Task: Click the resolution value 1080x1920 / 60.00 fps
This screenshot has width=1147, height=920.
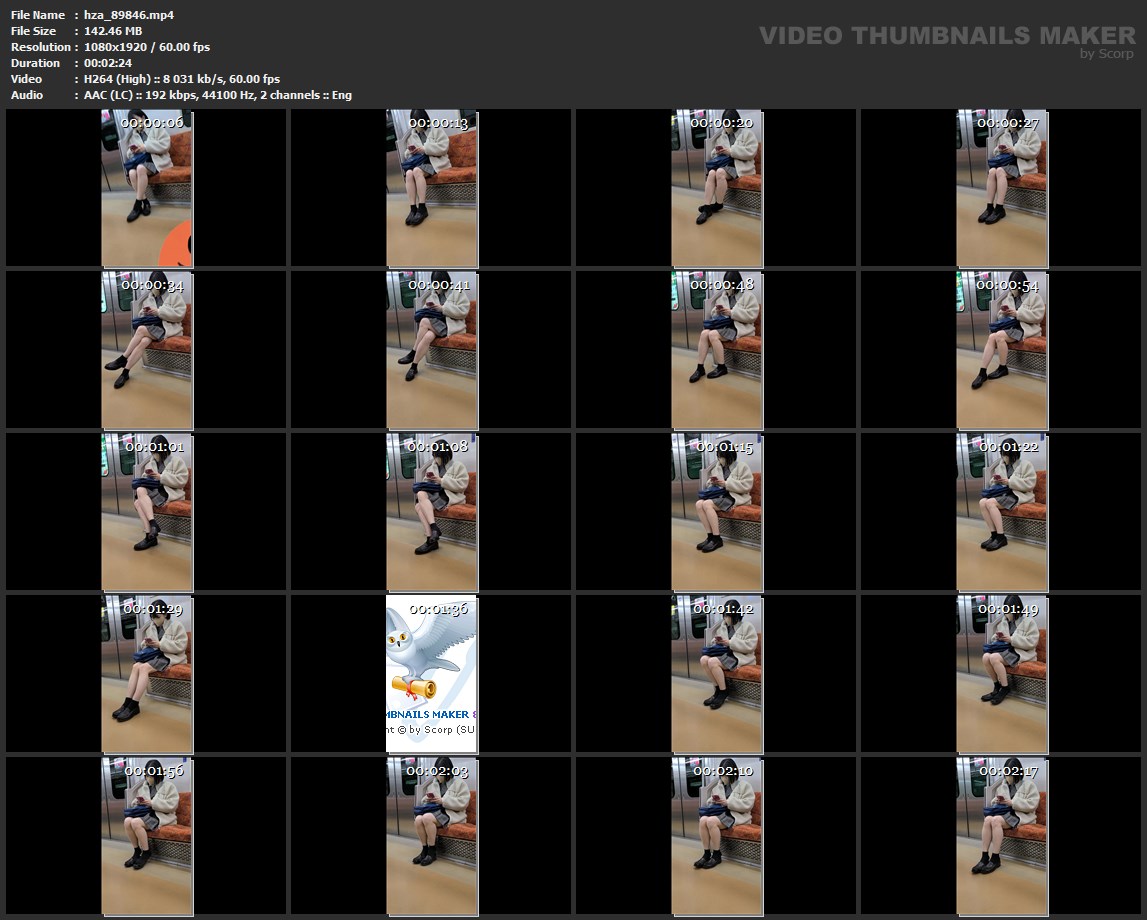Action: (x=147, y=47)
